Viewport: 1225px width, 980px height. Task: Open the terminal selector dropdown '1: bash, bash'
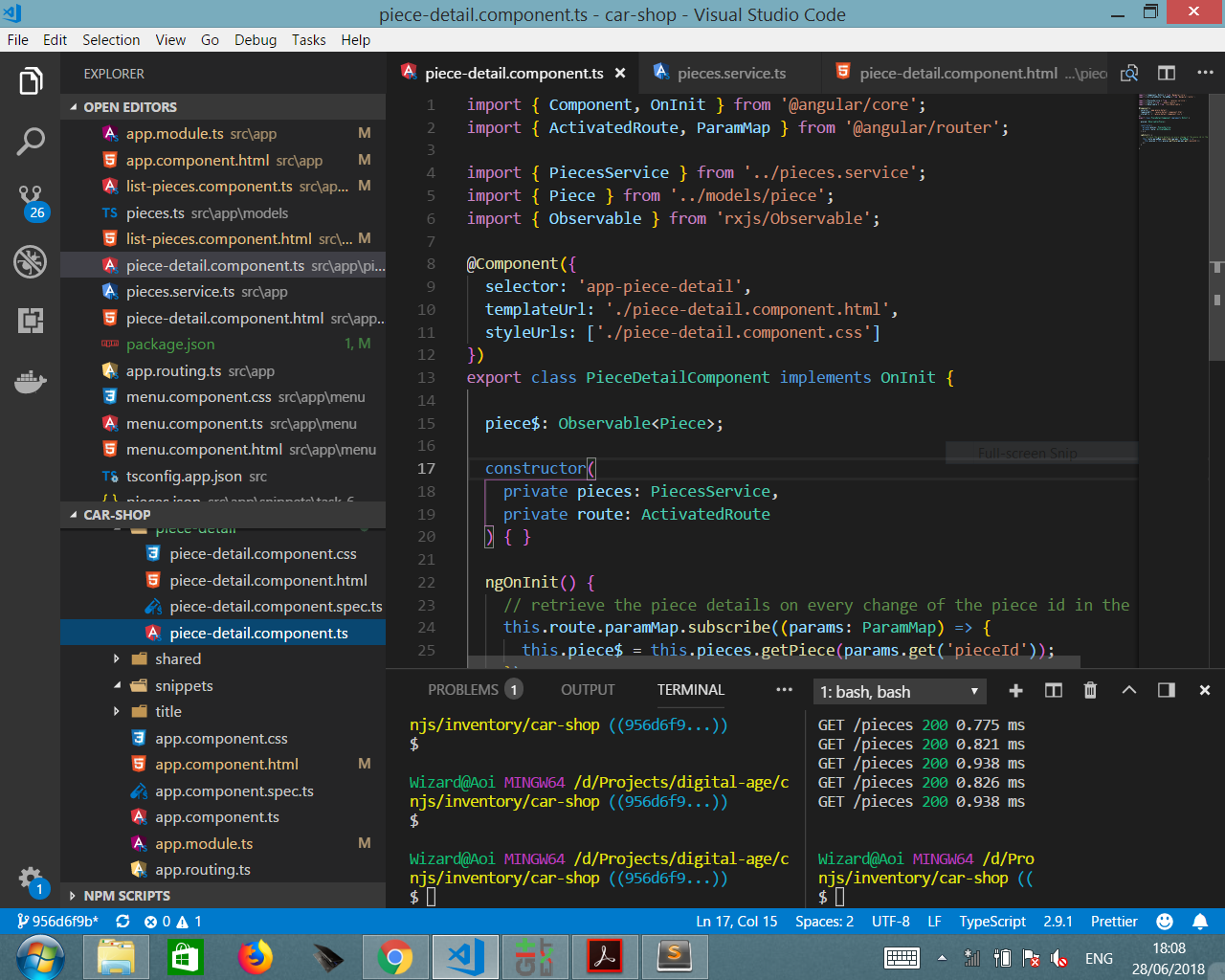[899, 691]
